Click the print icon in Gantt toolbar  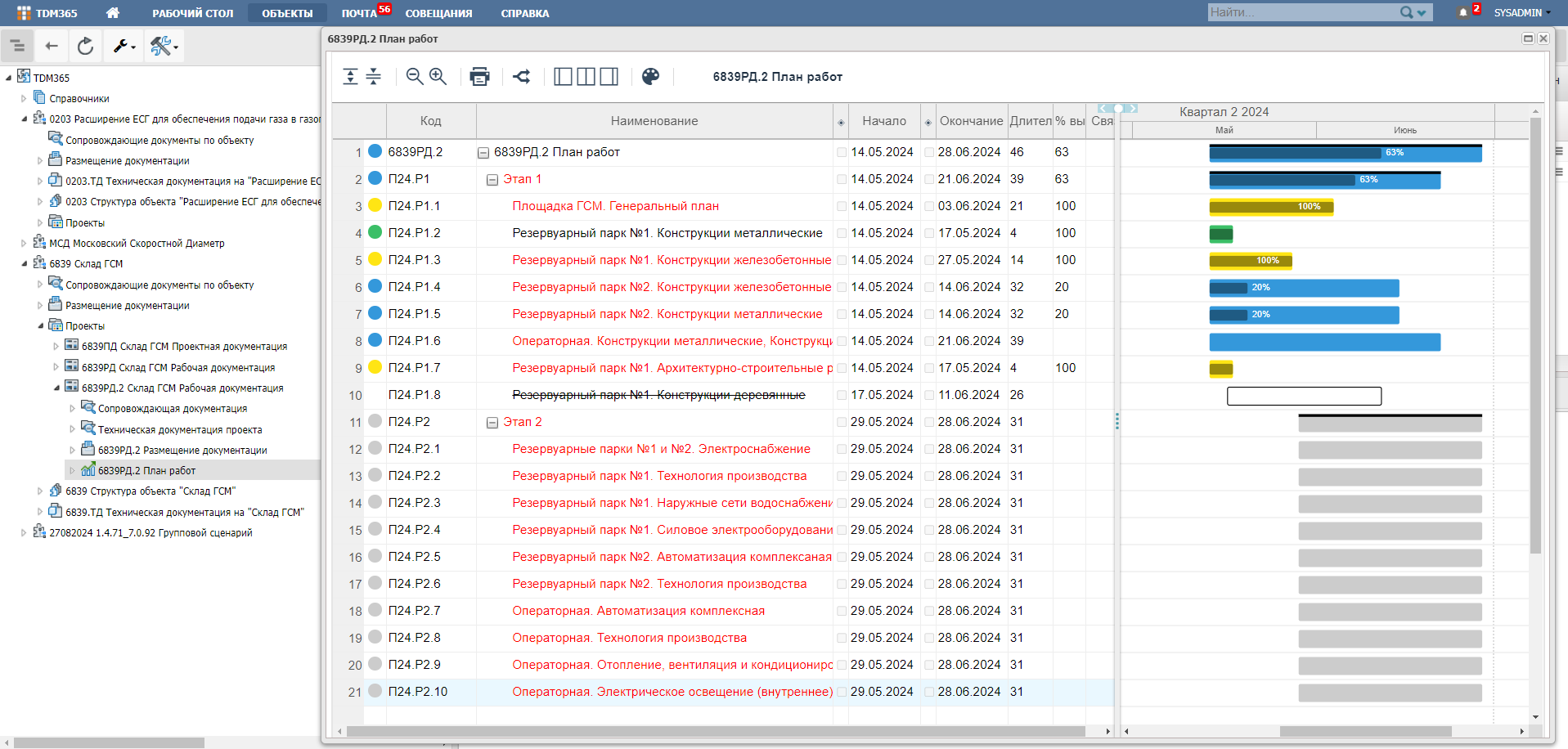click(479, 77)
